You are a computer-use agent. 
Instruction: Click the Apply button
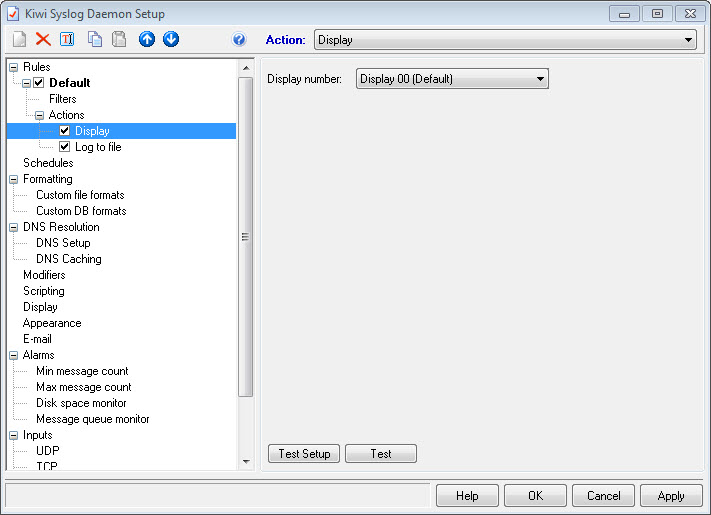tap(671, 496)
